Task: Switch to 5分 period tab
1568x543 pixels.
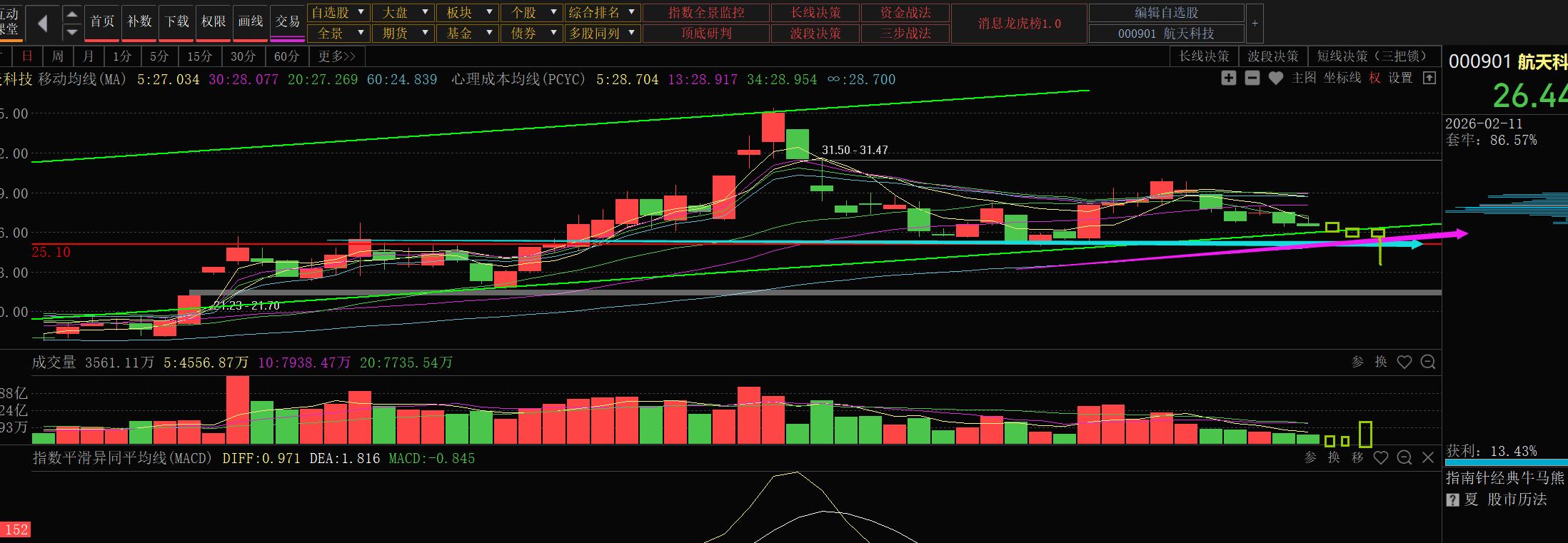Action: pyautogui.click(x=159, y=56)
